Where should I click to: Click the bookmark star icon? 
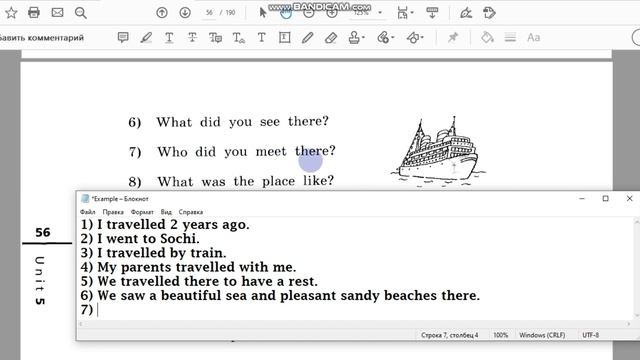click(11, 13)
